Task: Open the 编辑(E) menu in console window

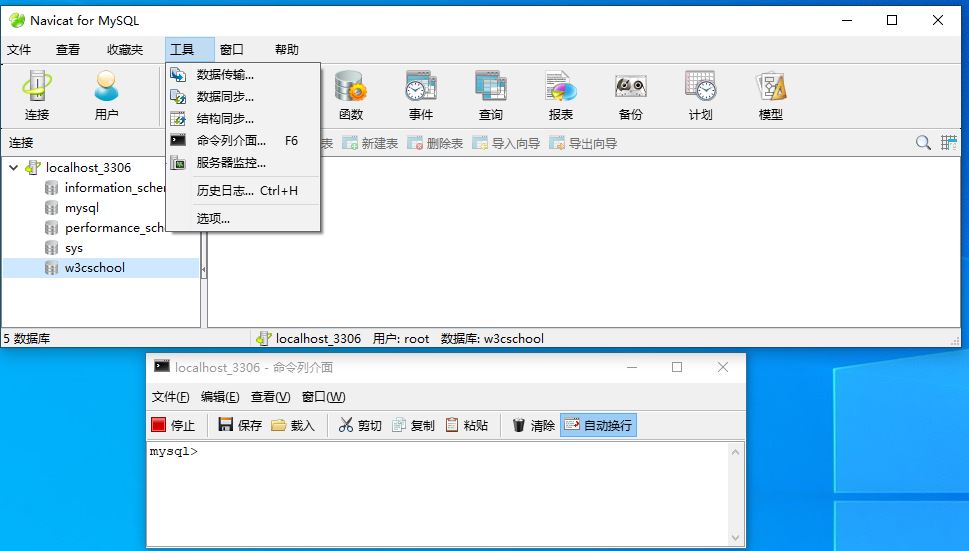Action: tap(219, 397)
